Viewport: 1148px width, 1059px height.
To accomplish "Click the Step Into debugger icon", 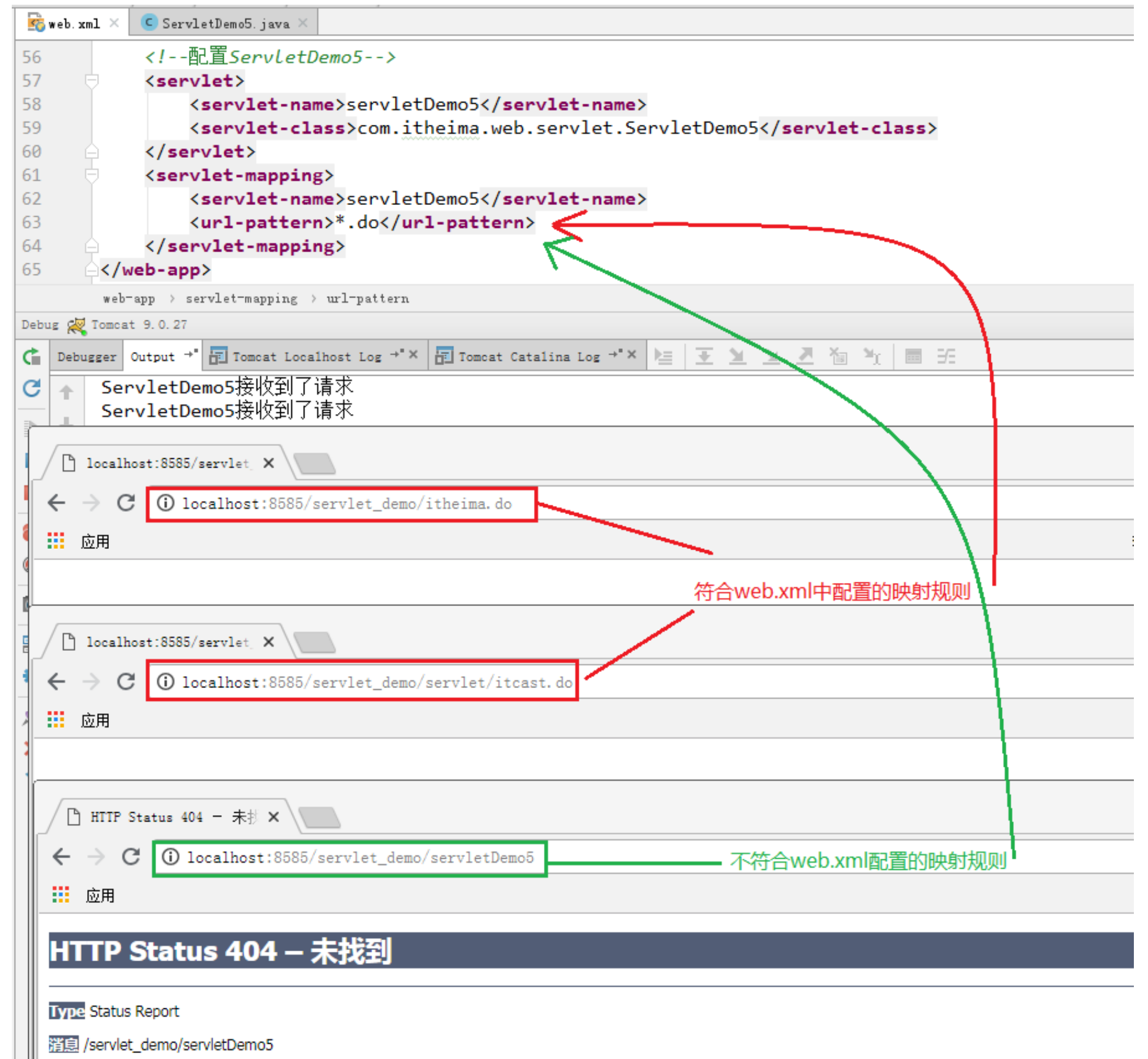I will tap(737, 356).
